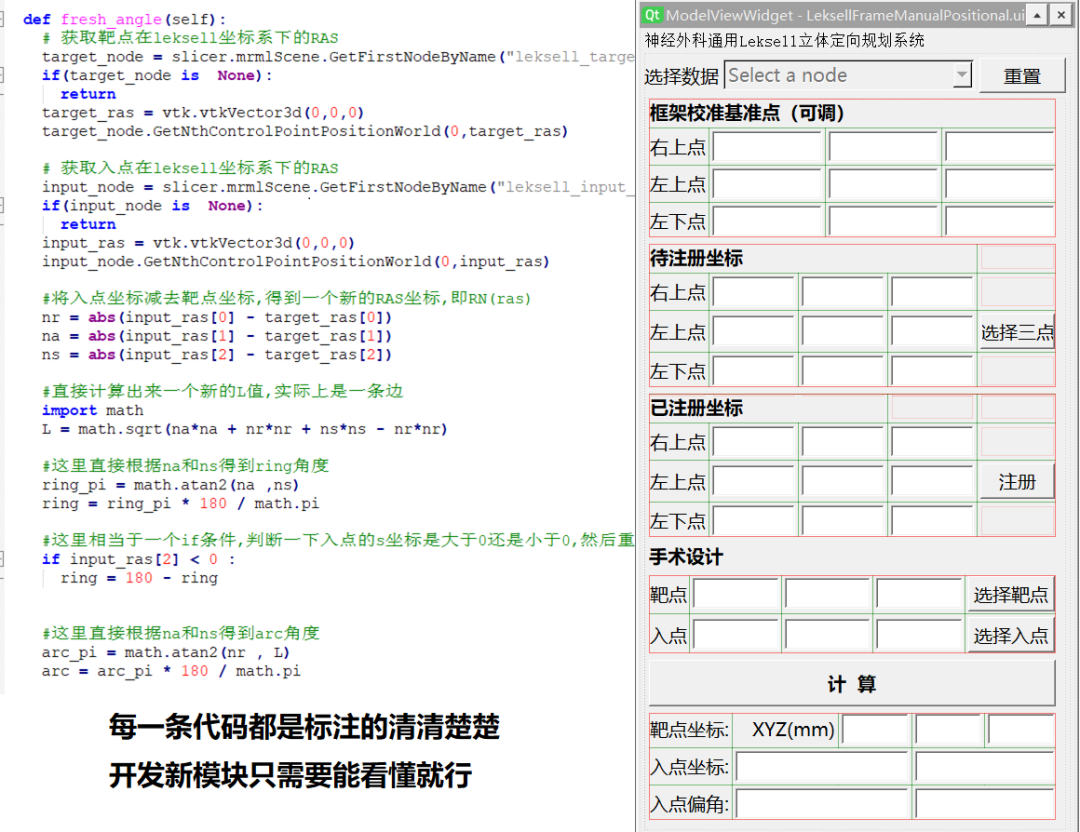This screenshot has width=1080, height=832.
Task: Click the up-arrow button in the ModelViewWidget title bar
Action: 1037,15
